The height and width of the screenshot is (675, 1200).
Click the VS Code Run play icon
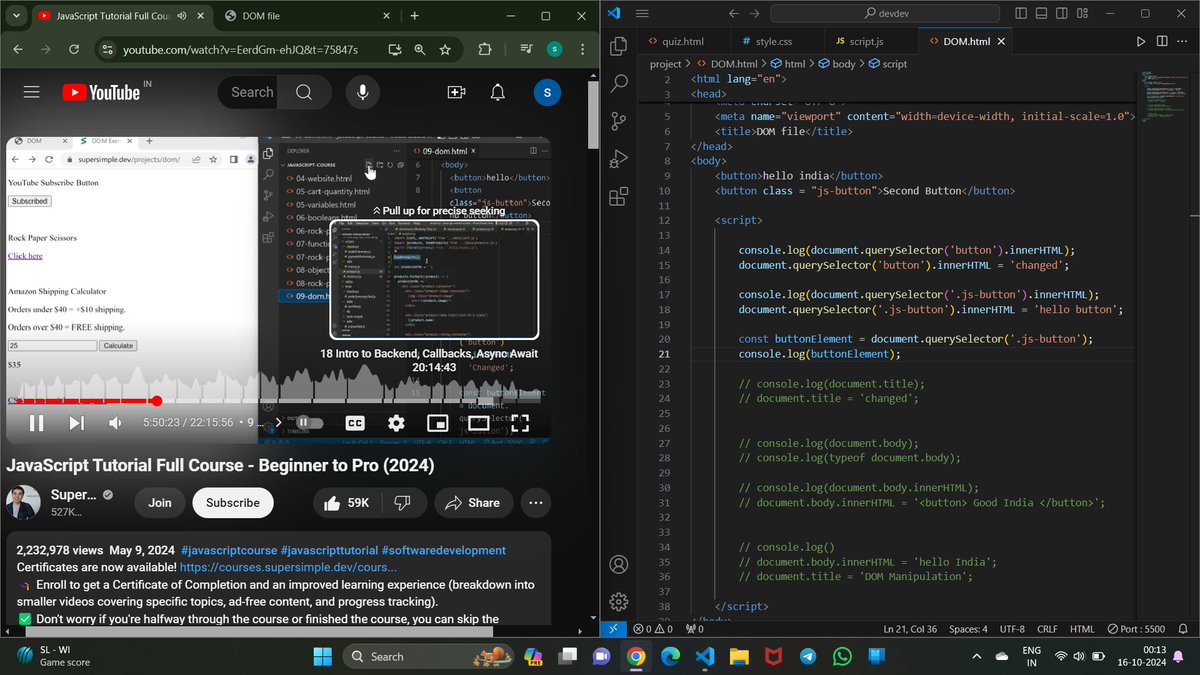1141,42
